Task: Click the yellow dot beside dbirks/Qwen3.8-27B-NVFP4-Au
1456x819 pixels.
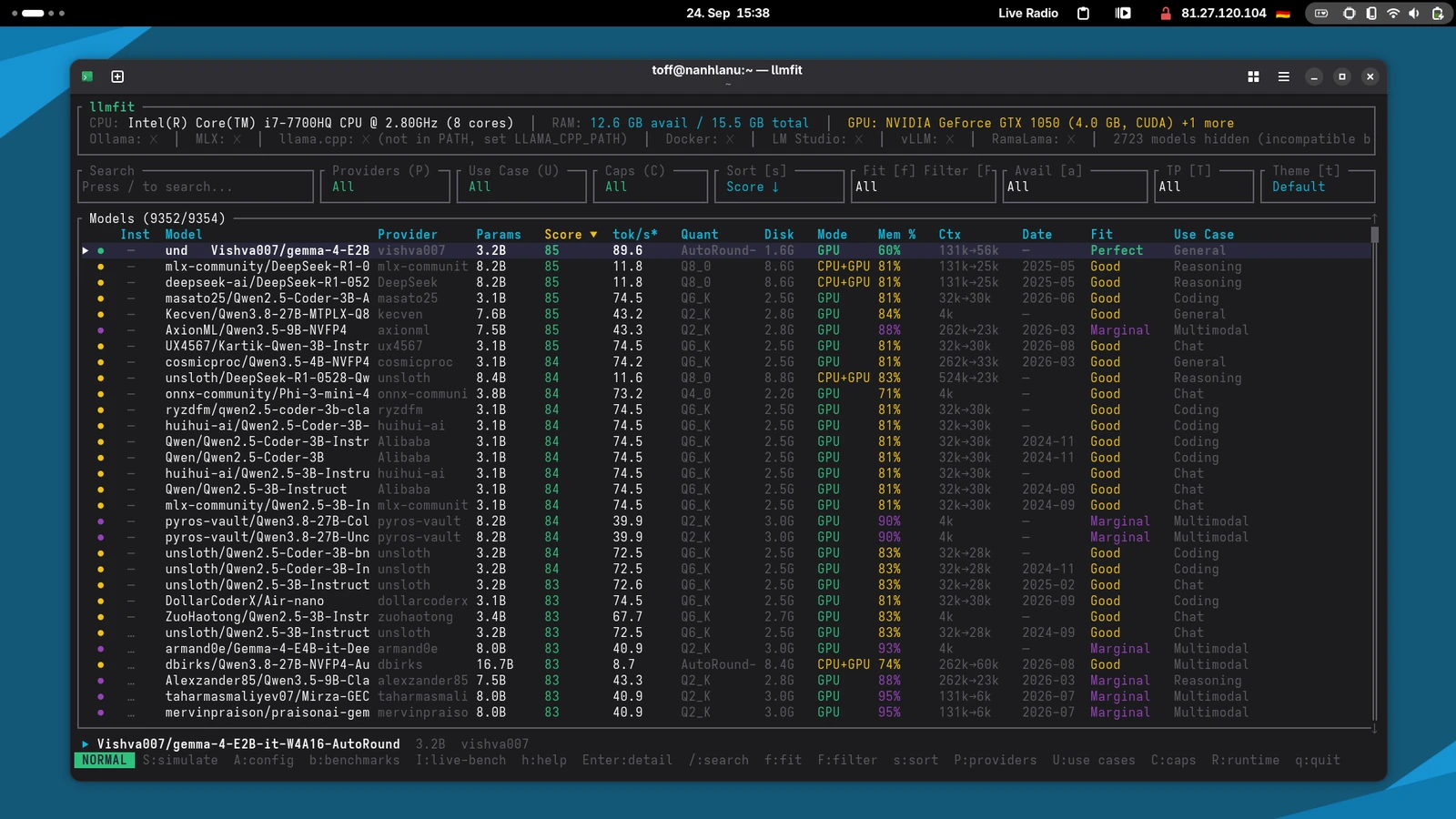Action: (101, 664)
